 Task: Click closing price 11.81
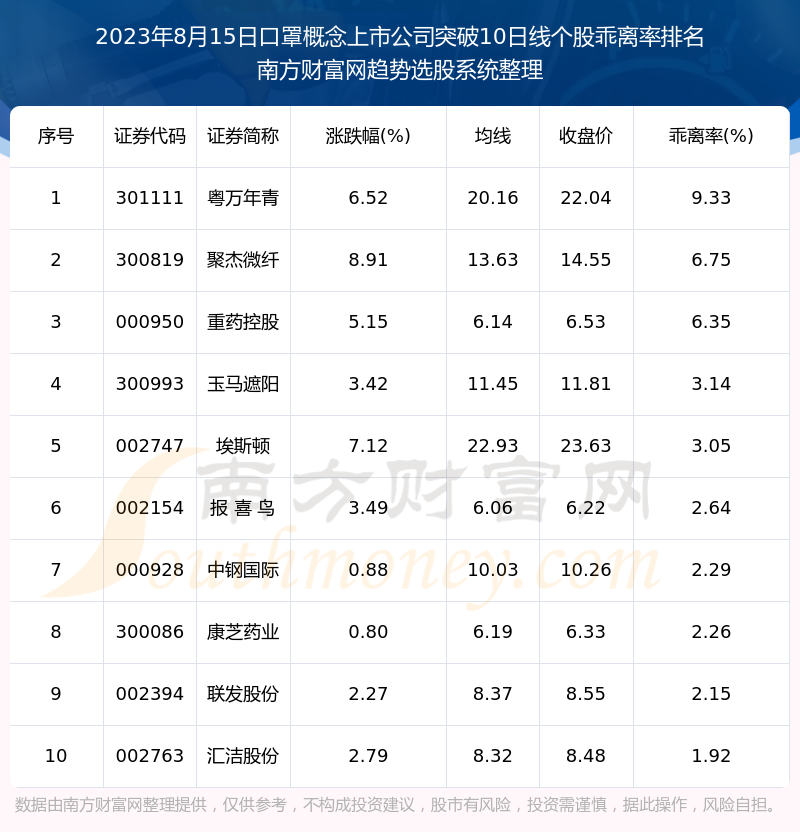click(x=586, y=384)
